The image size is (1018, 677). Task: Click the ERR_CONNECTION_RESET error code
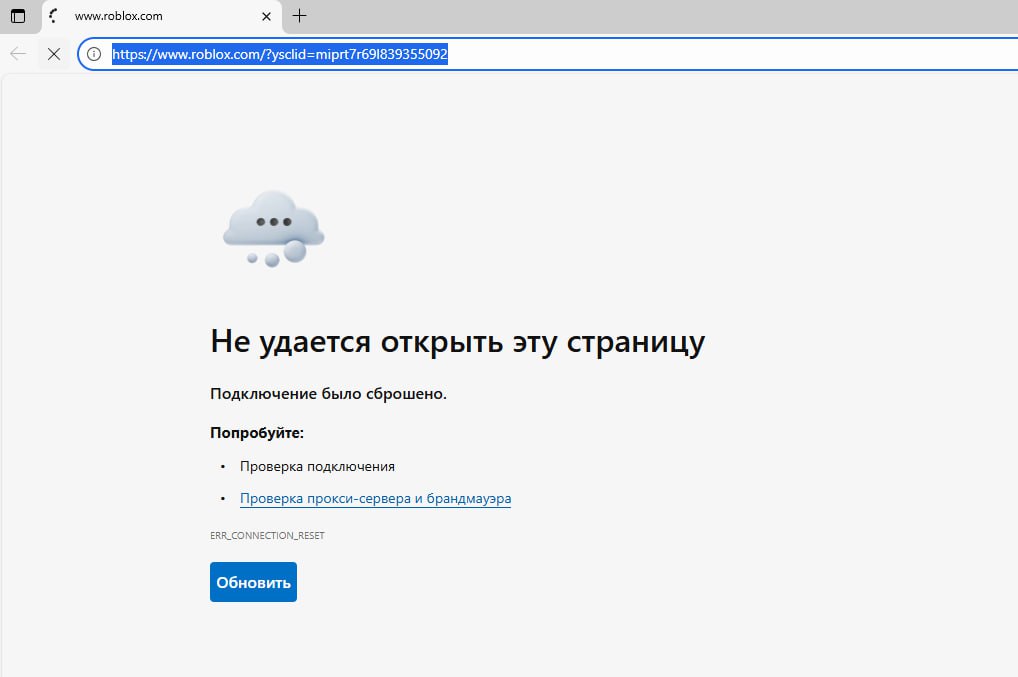point(267,536)
